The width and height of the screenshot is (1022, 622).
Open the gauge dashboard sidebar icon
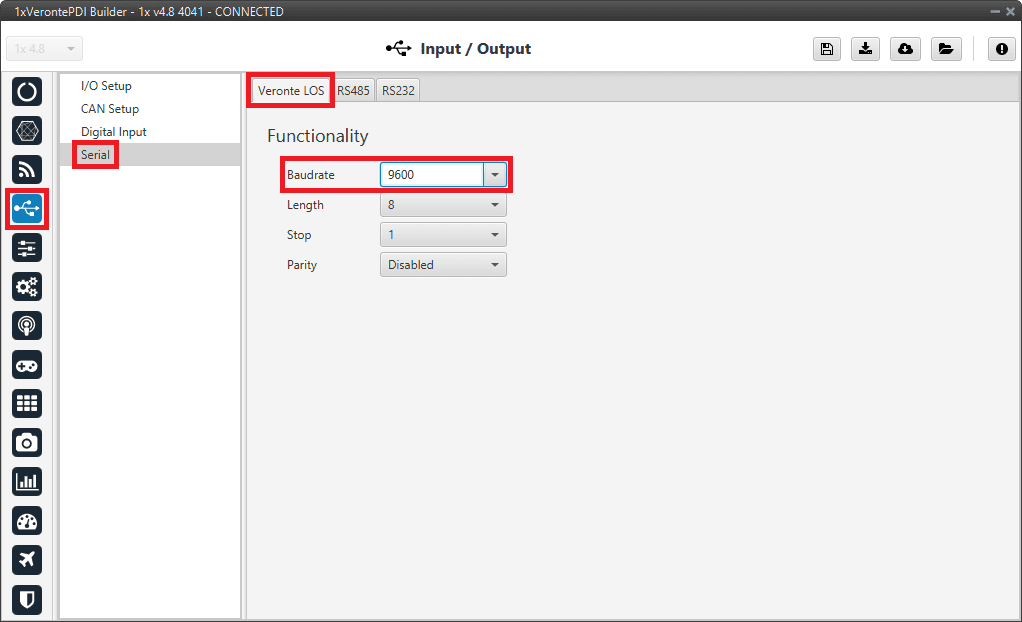coord(27,520)
